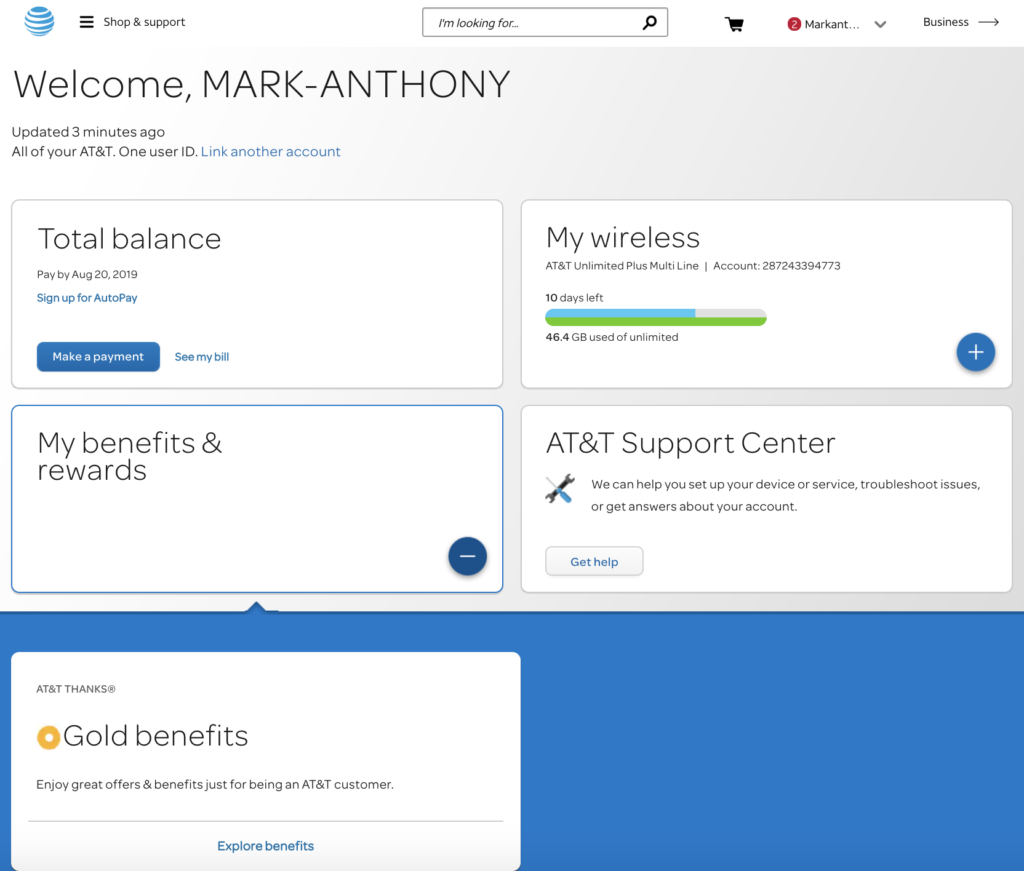The image size is (1024, 871).
Task: Click the Make a payment button
Action: (98, 356)
